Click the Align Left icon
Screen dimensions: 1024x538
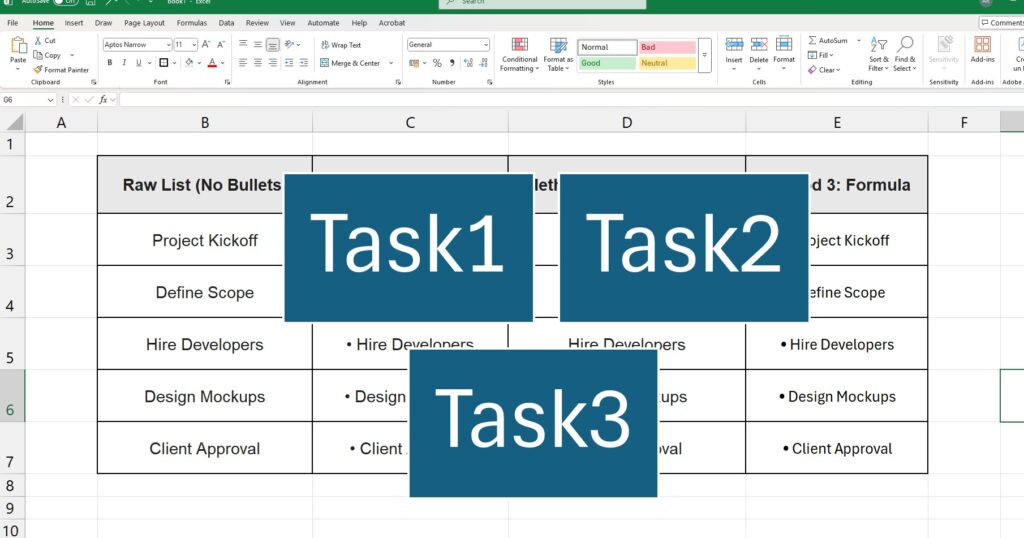243,63
